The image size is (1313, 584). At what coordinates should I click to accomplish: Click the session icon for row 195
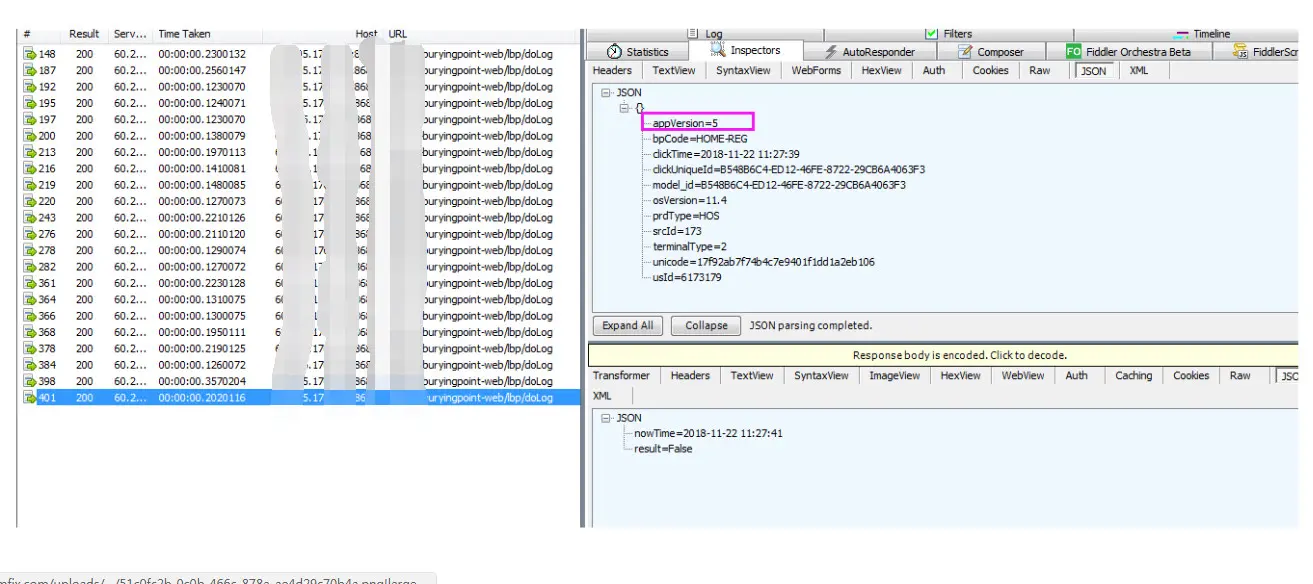[x=30, y=103]
